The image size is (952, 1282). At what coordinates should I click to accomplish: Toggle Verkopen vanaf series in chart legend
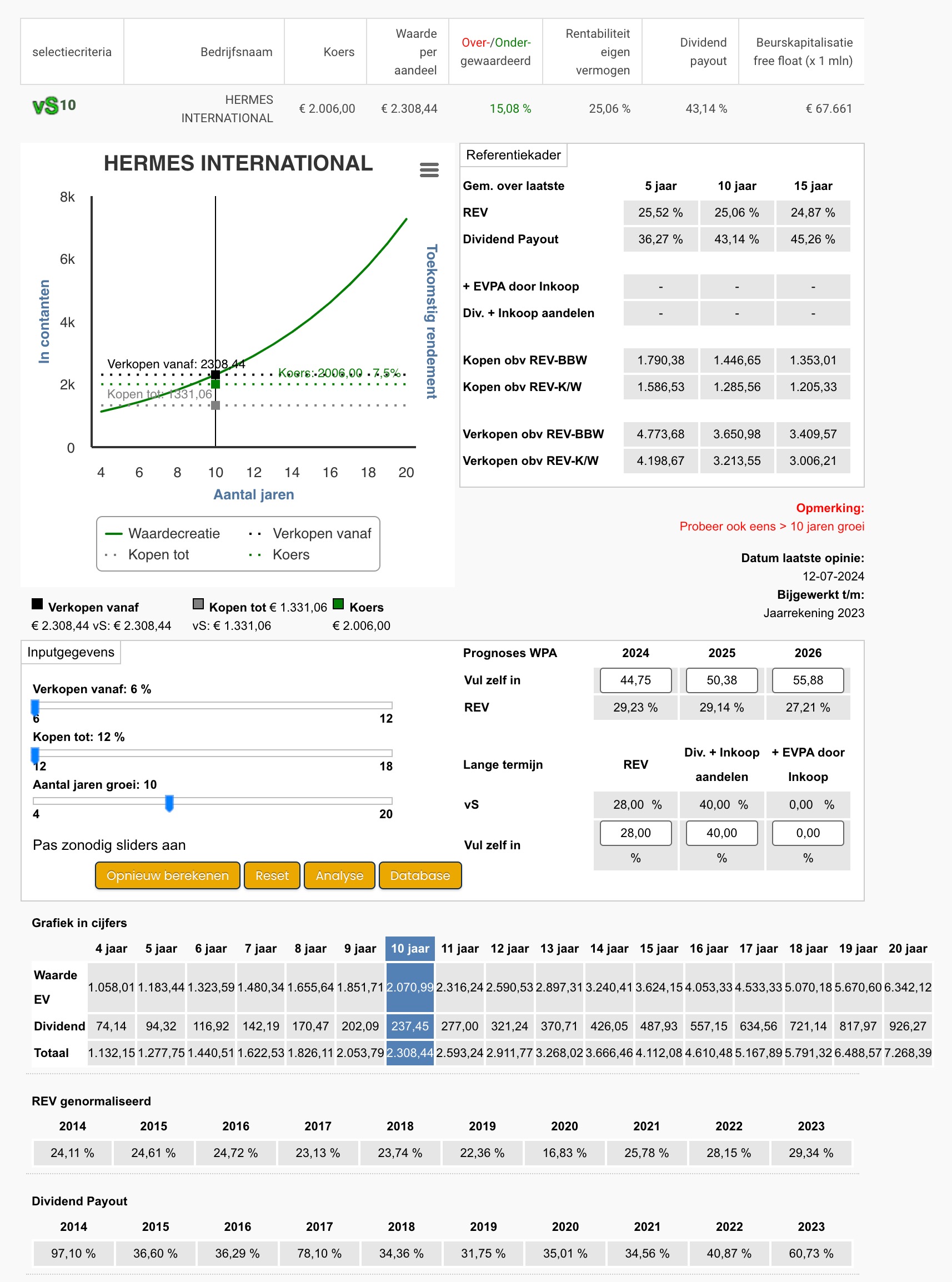pos(310,534)
